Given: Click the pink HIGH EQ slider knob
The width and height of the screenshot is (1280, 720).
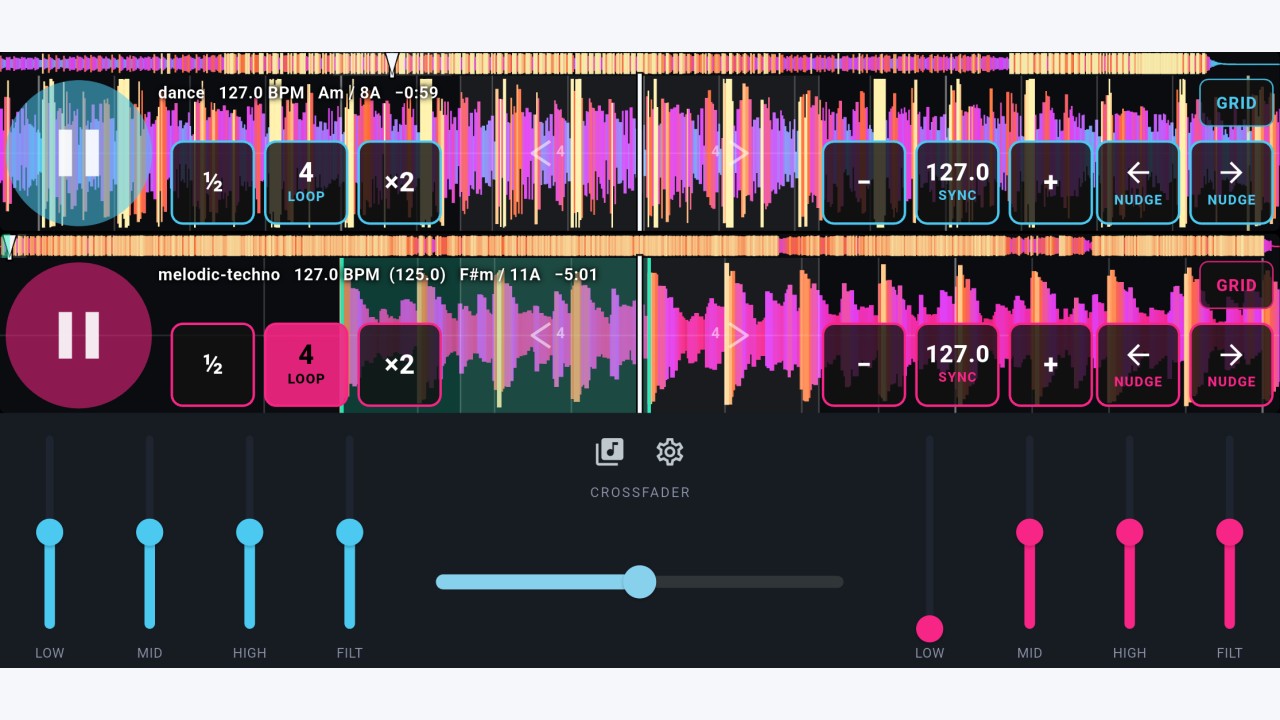Looking at the screenshot, I should [1130, 532].
